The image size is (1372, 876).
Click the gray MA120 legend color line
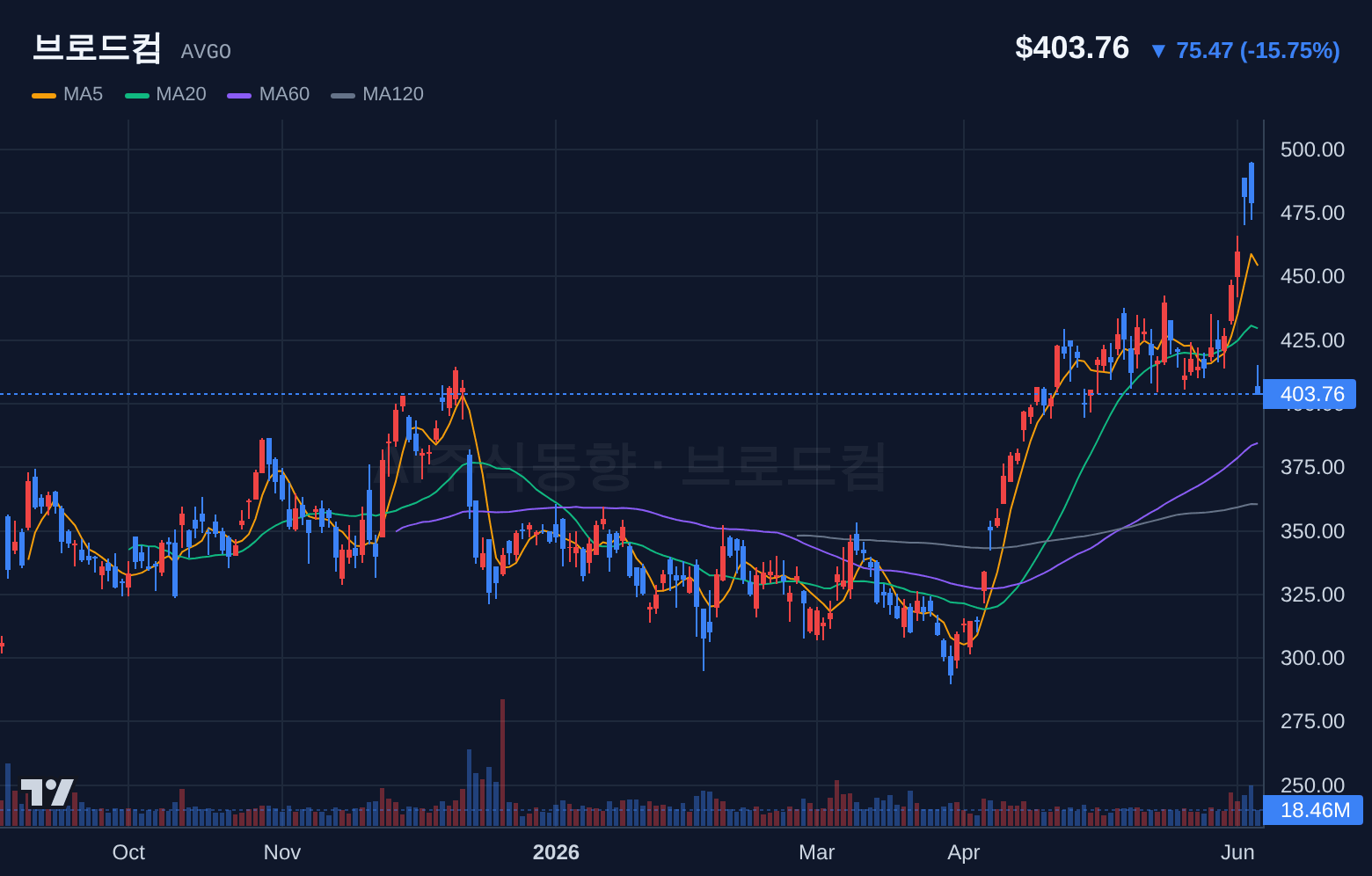343,95
